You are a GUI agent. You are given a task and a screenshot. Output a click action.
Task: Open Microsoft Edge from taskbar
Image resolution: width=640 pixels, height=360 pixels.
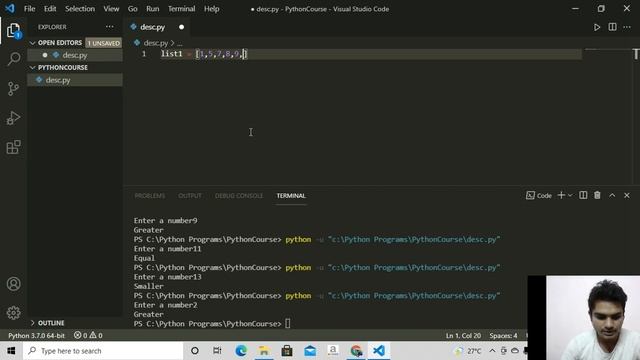pos(241,351)
